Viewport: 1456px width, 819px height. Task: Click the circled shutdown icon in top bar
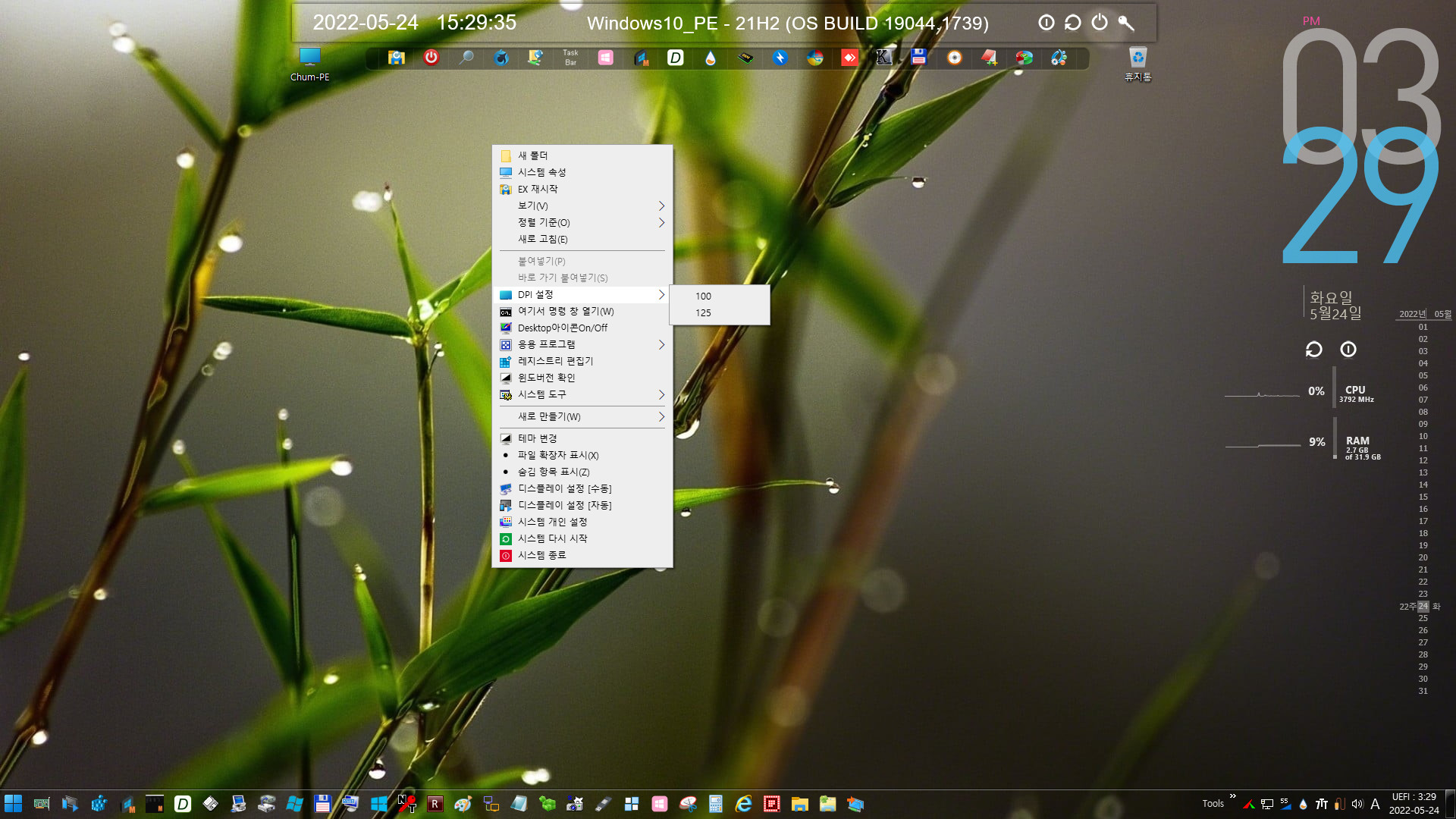tap(1046, 23)
